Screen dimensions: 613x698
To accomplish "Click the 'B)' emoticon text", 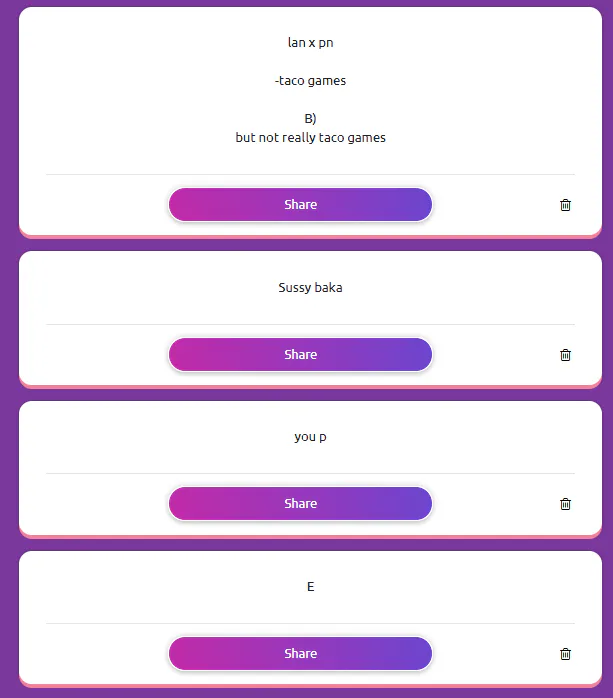I will coord(310,119).
